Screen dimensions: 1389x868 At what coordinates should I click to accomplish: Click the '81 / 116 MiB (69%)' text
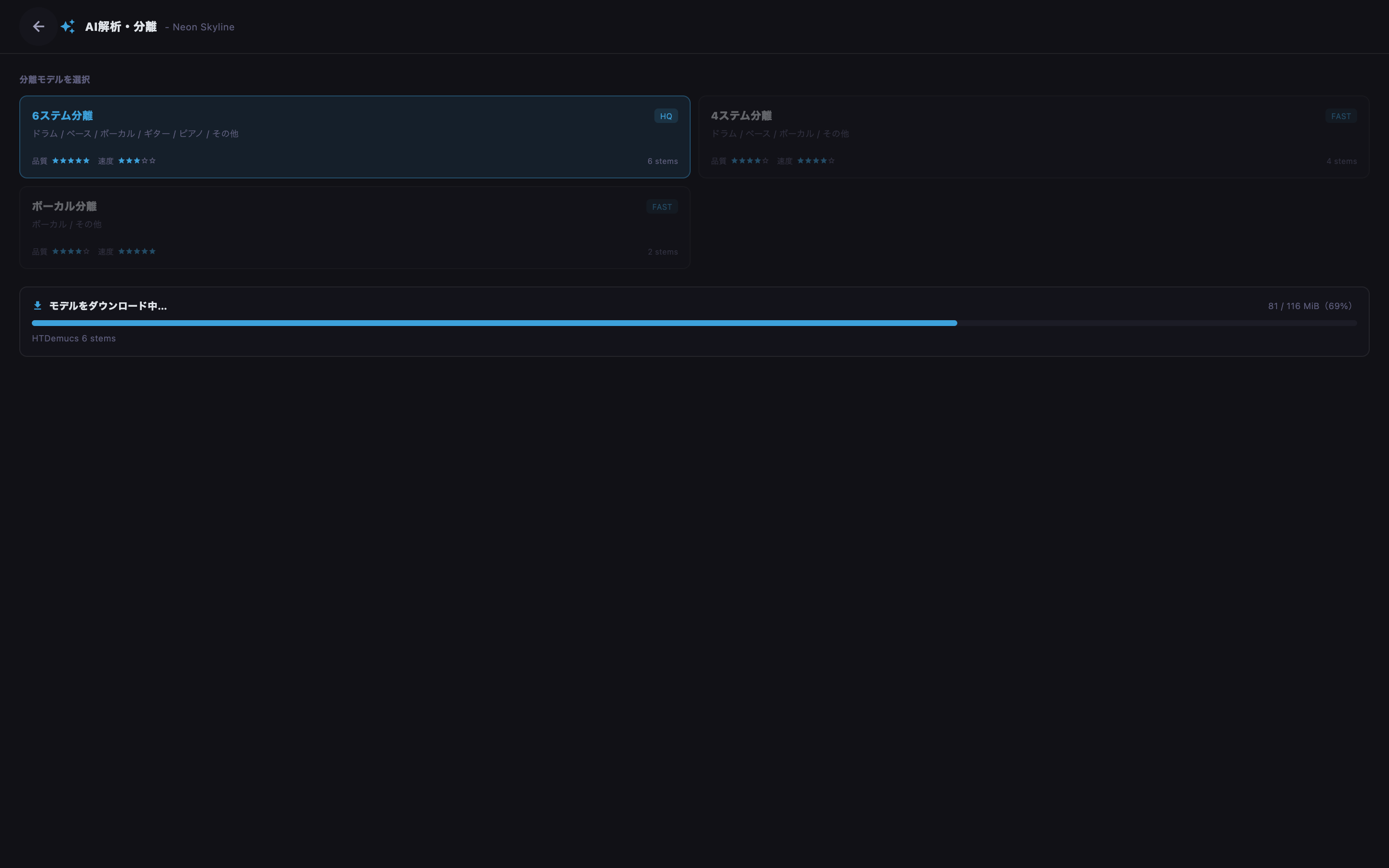tap(1310, 306)
